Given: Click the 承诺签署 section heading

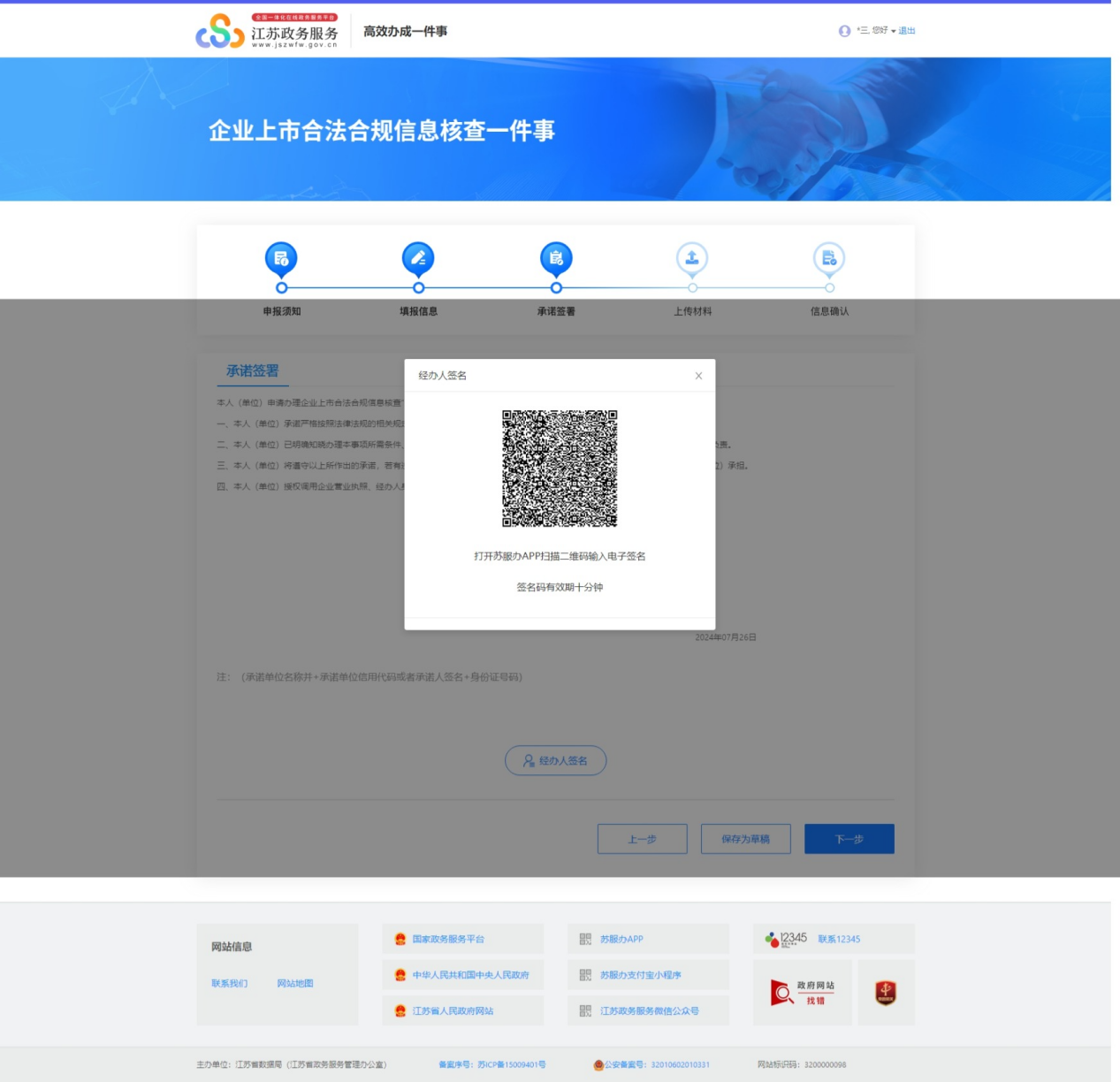Looking at the screenshot, I should click(x=253, y=371).
